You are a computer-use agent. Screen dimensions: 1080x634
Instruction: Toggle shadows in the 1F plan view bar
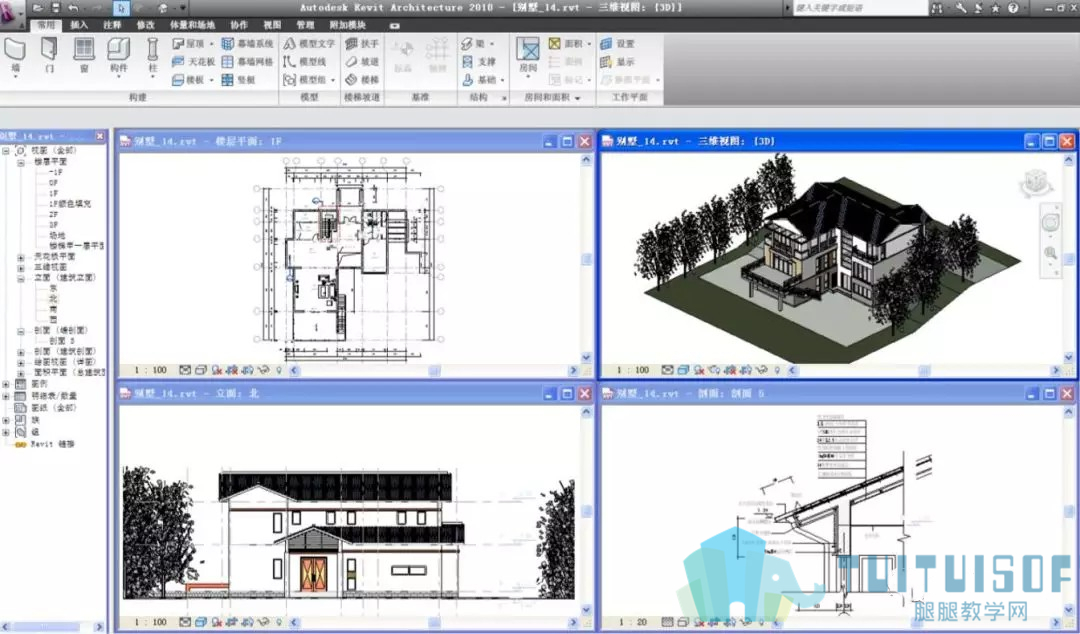click(216, 370)
